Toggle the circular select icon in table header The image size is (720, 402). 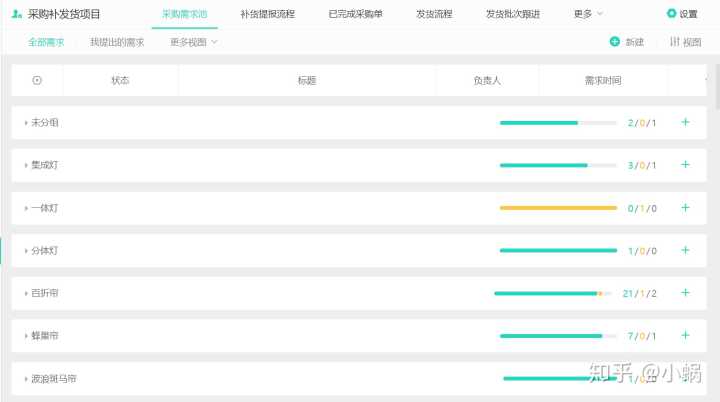[x=37, y=80]
